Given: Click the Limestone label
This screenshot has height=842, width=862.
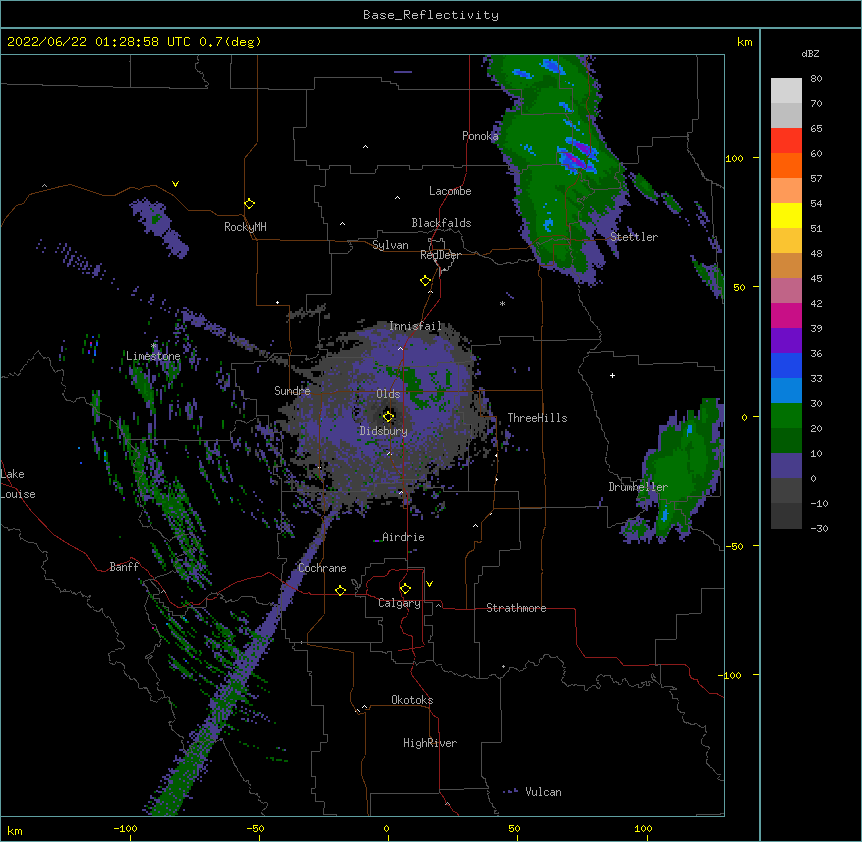Looking at the screenshot, I should (153, 356).
